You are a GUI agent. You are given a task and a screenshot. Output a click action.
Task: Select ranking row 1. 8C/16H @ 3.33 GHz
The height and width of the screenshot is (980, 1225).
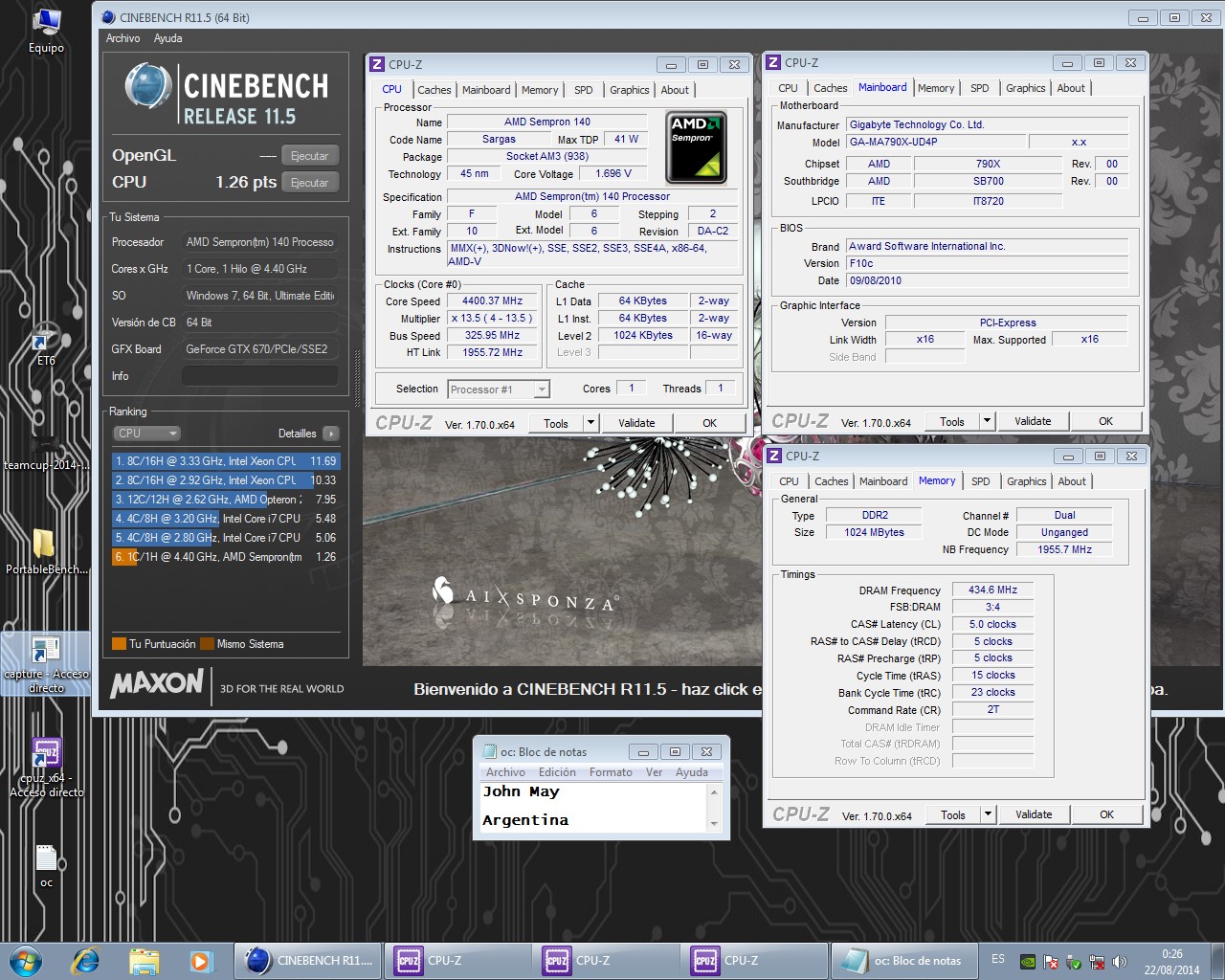pyautogui.click(x=226, y=461)
